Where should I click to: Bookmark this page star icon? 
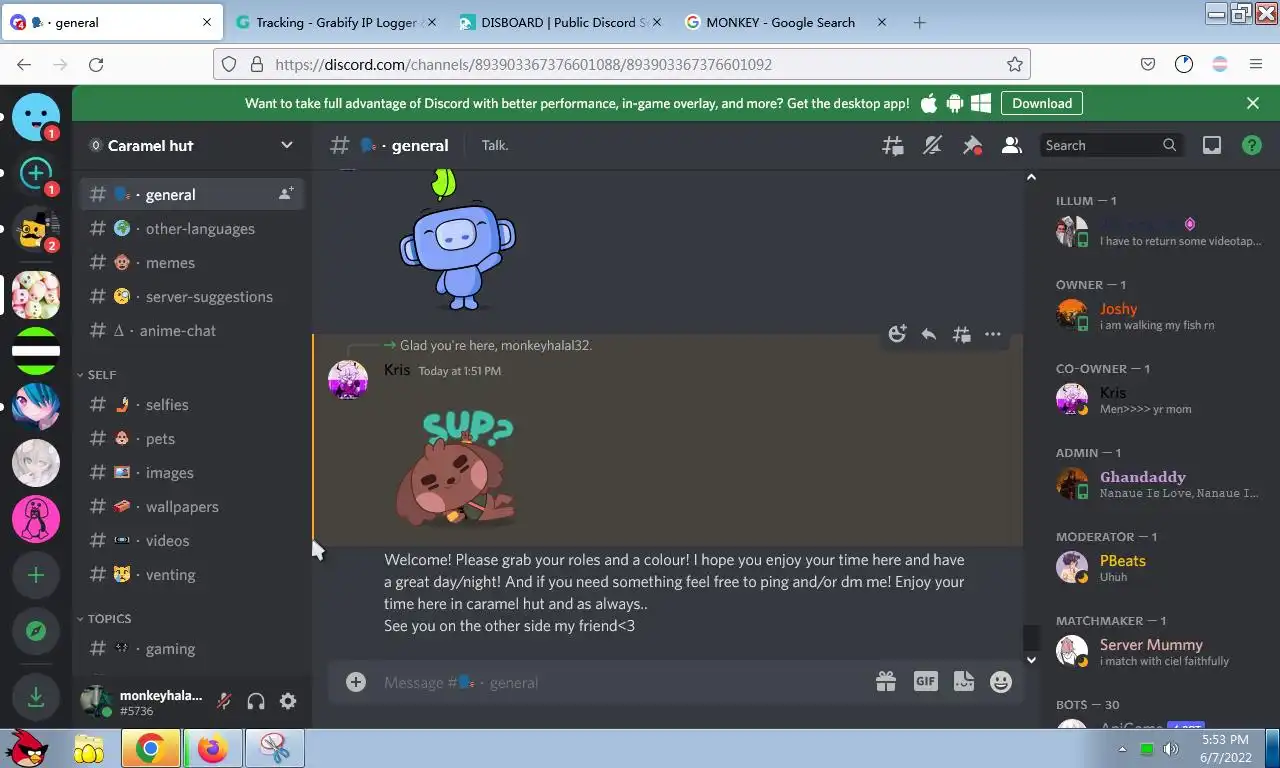coord(1015,64)
